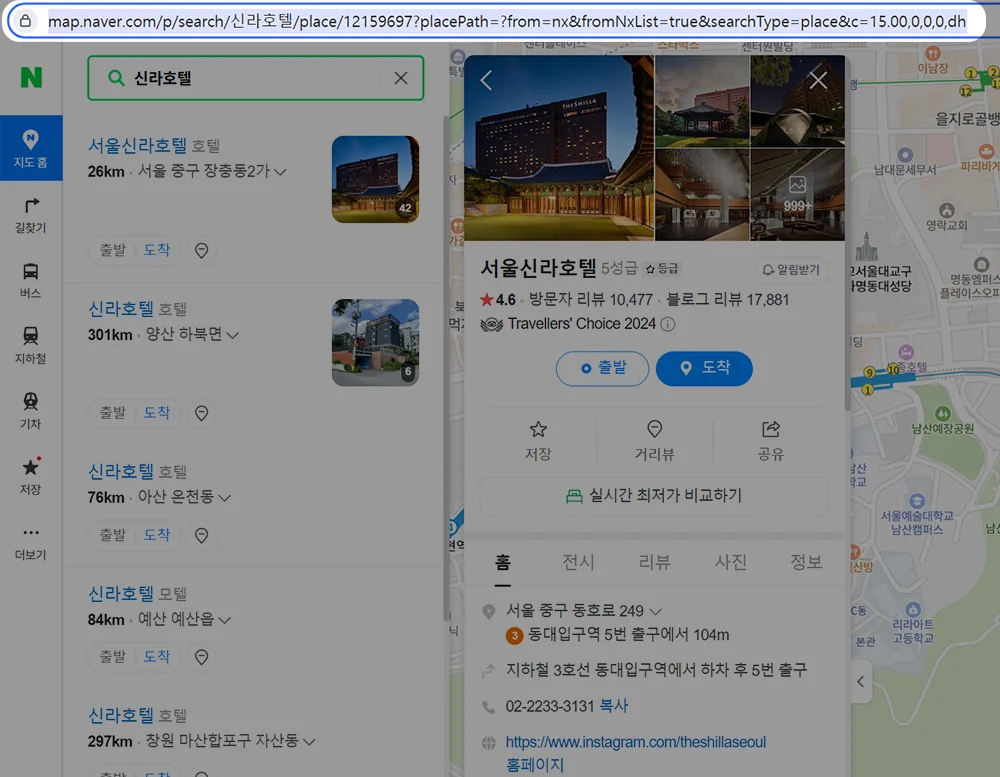Image resolution: width=1000 pixels, height=777 pixels.
Task: Go back using detail panel arrow
Action: pyautogui.click(x=487, y=80)
